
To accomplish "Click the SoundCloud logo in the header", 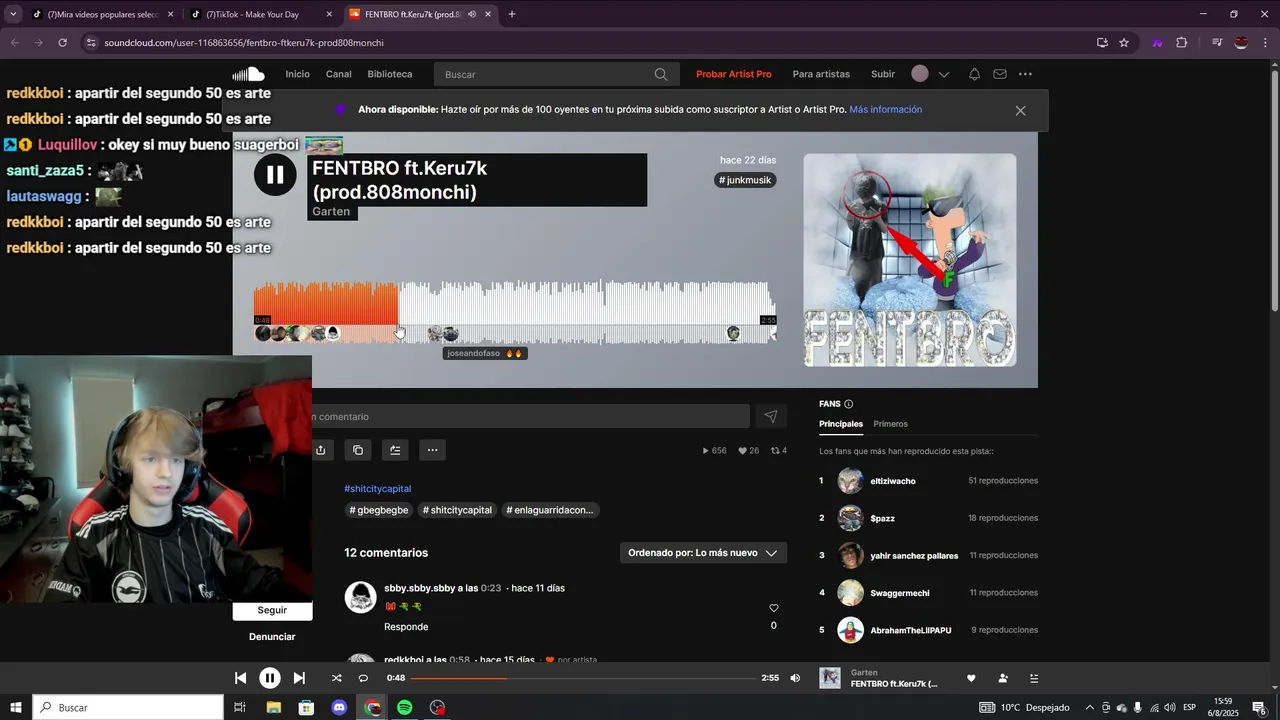I will (x=248, y=74).
